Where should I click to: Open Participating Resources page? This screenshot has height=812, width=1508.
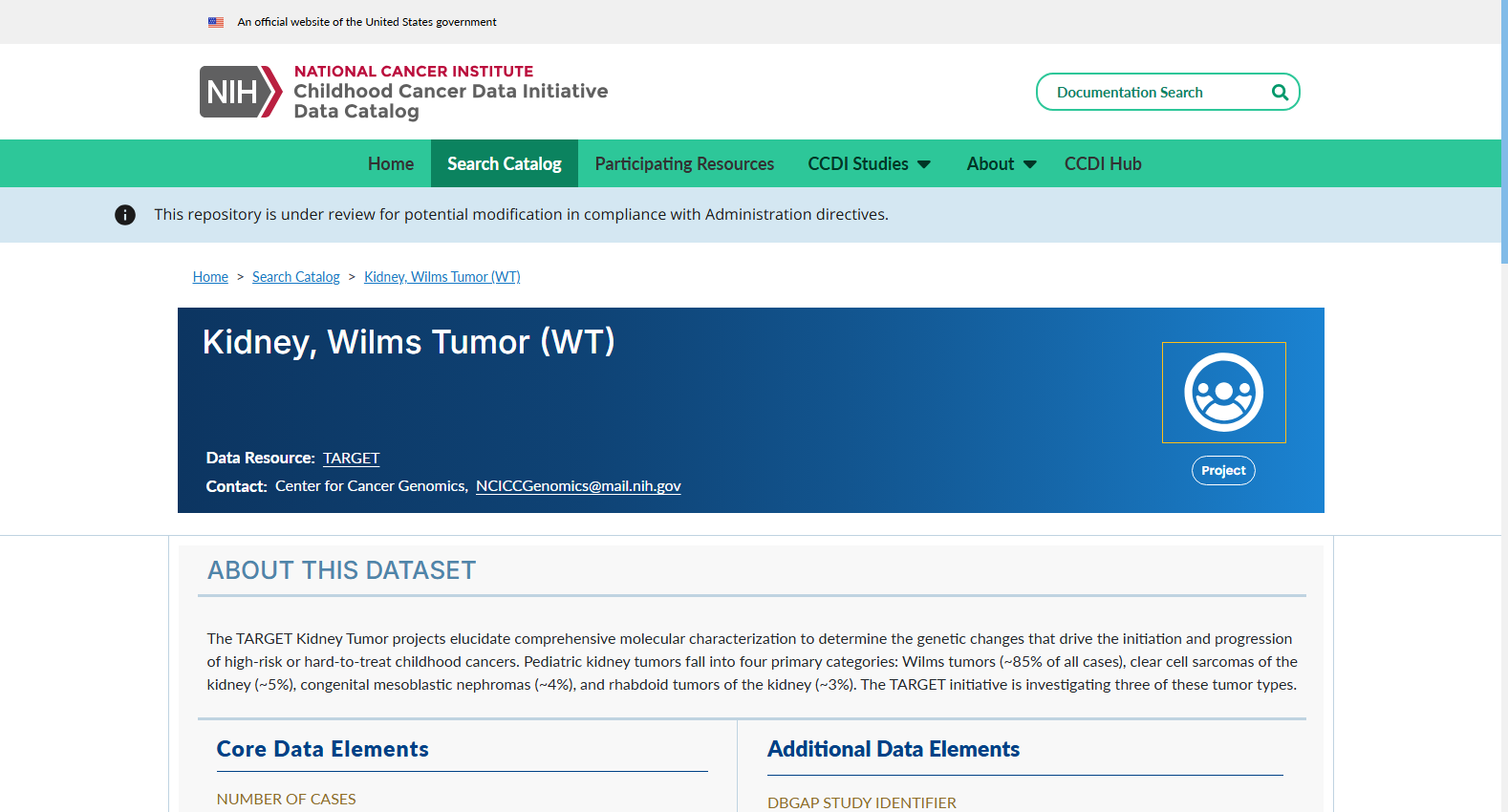684,163
